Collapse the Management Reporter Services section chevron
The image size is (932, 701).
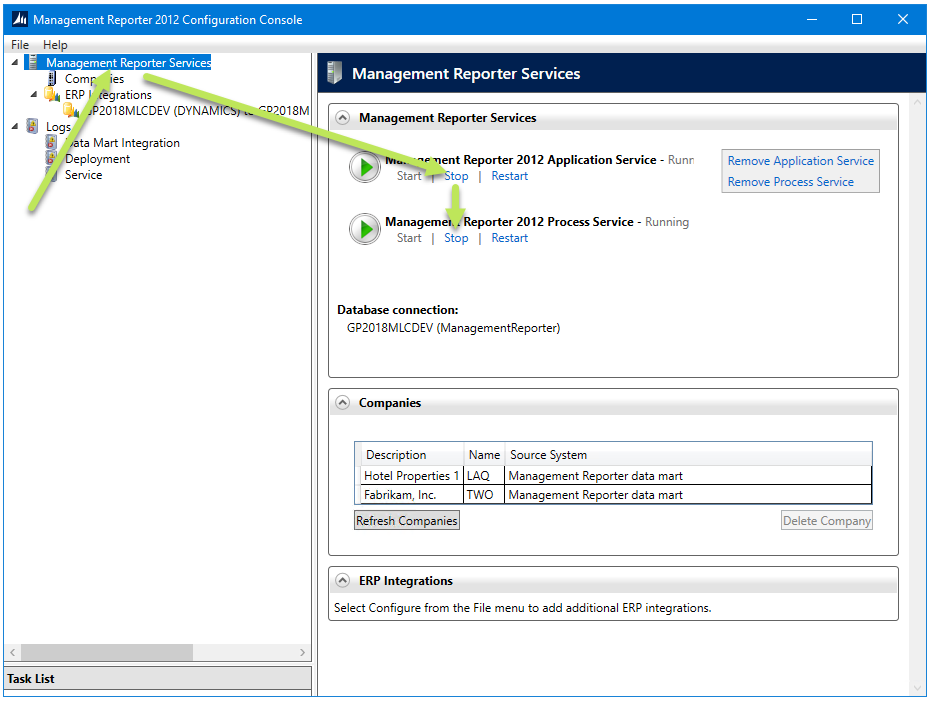[342, 117]
